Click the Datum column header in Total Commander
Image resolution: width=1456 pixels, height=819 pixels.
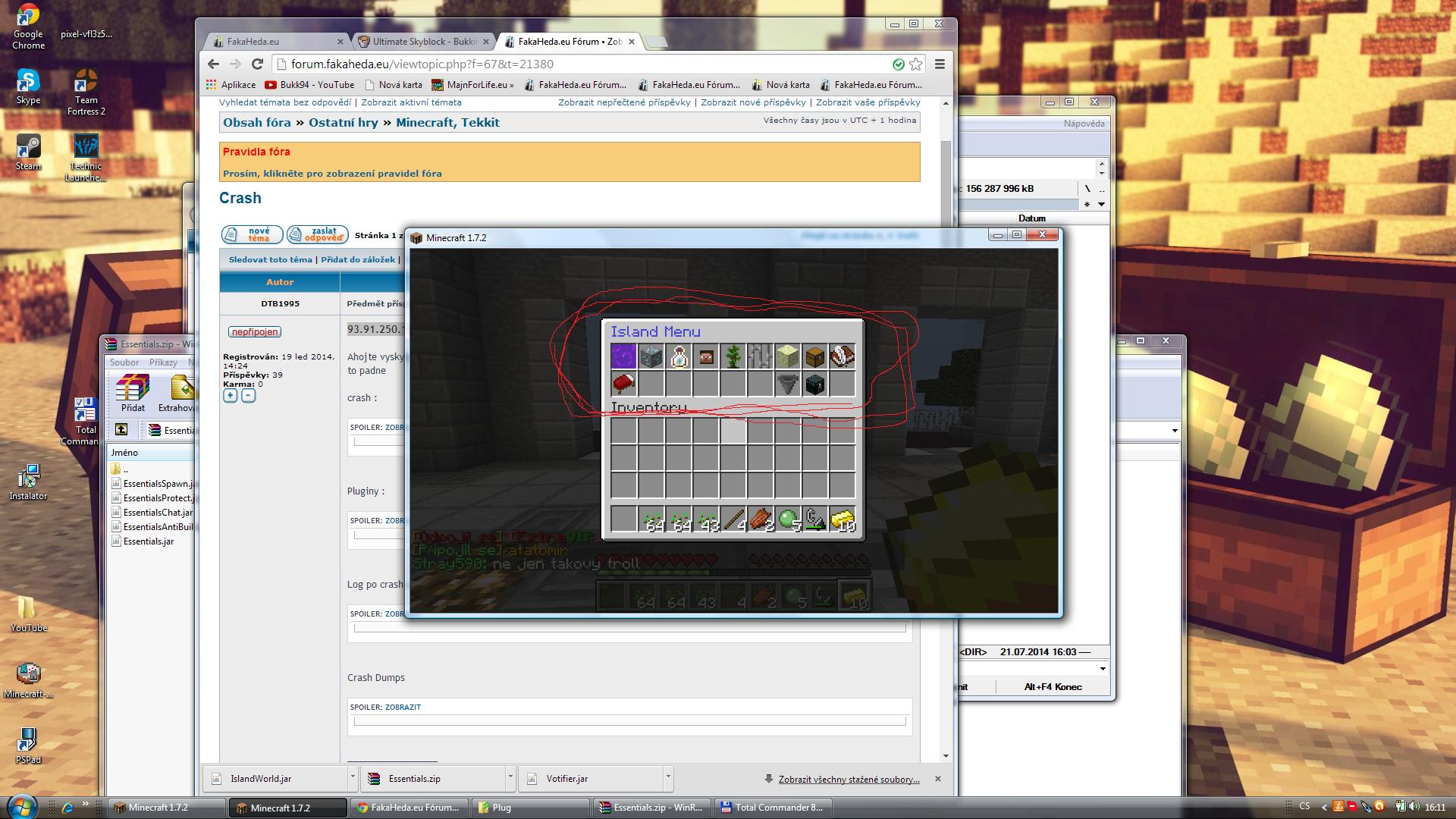click(1031, 218)
